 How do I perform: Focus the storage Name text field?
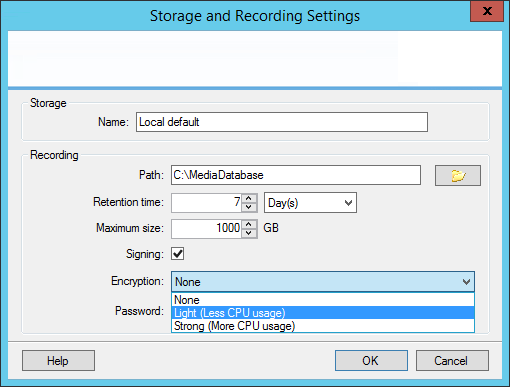click(282, 122)
